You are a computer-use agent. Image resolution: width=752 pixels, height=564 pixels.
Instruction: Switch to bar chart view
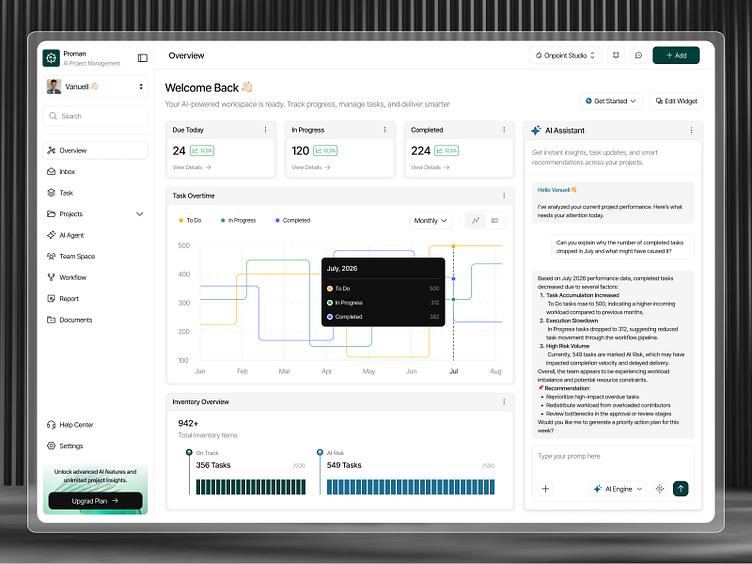pyautogui.click(x=494, y=221)
